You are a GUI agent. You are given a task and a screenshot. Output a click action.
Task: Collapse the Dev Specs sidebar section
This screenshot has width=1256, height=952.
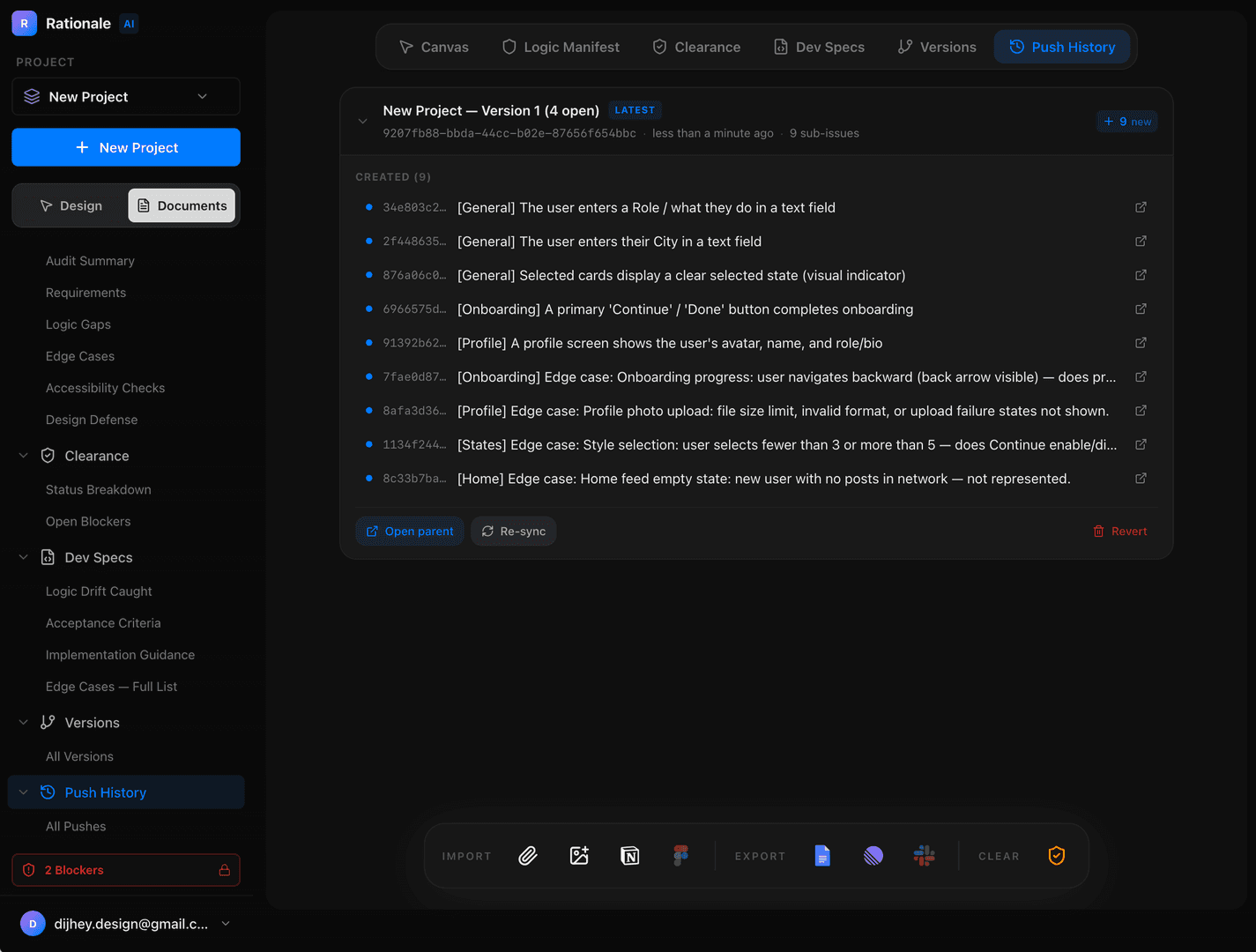[24, 557]
